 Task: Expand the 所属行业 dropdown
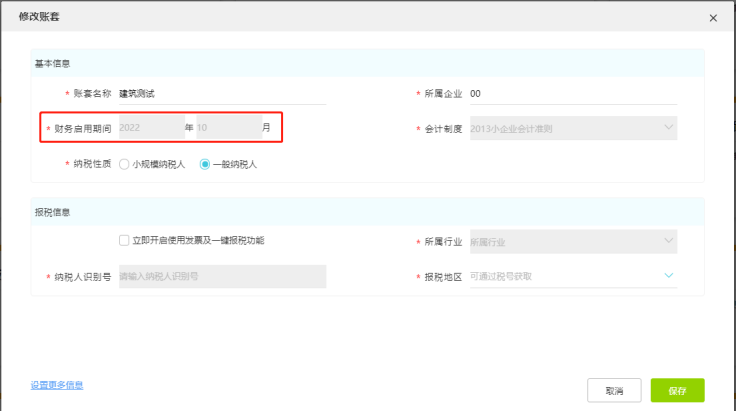pos(572,241)
